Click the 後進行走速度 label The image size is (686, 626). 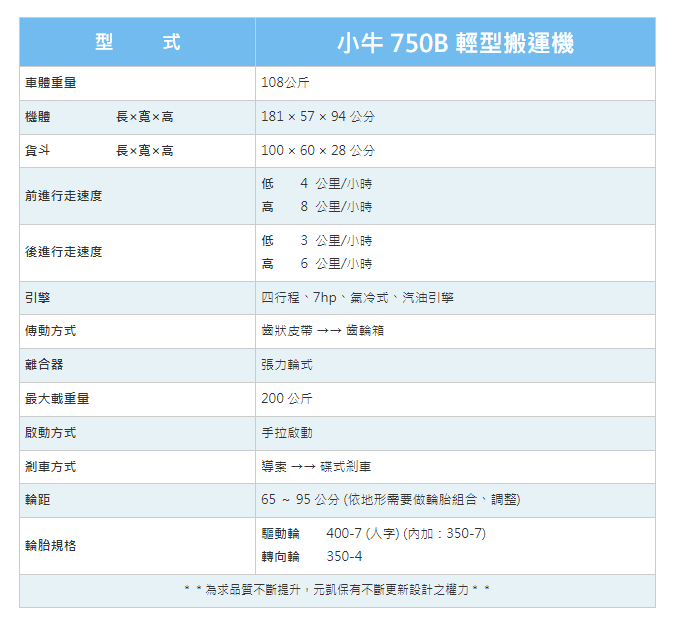[64, 252]
